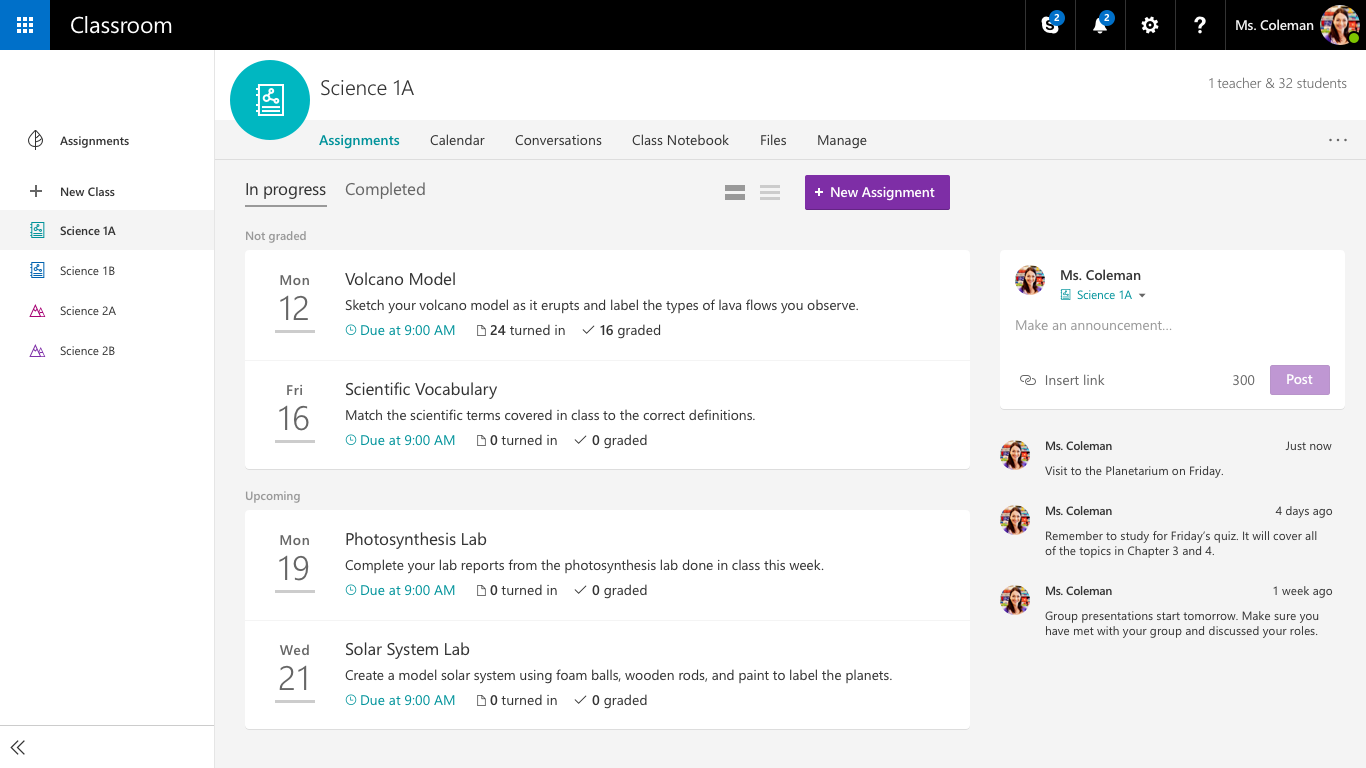Screen dimensions: 1366x768
Task: Open the notifications bell icon
Action: point(1100,25)
